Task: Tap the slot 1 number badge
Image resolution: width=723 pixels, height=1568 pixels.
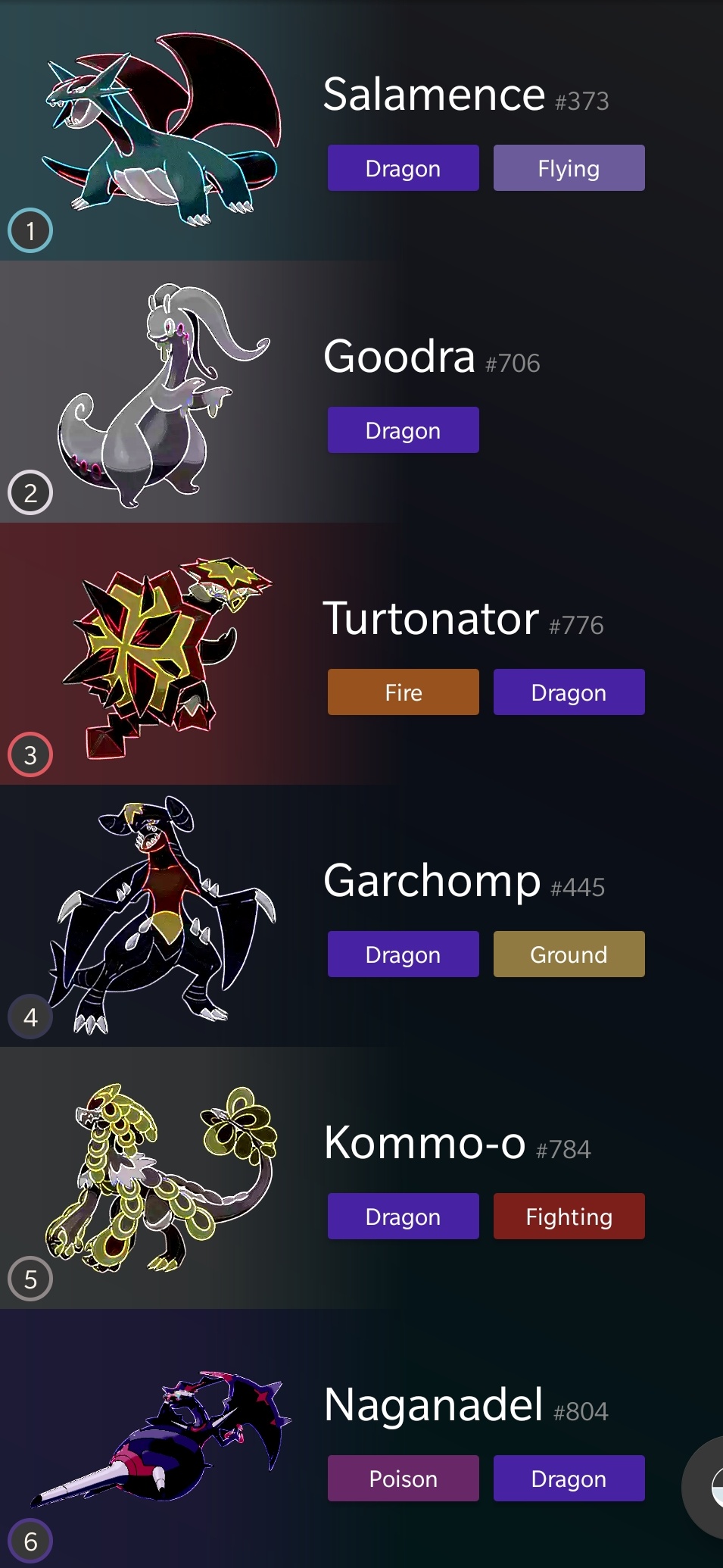Action: pos(30,230)
